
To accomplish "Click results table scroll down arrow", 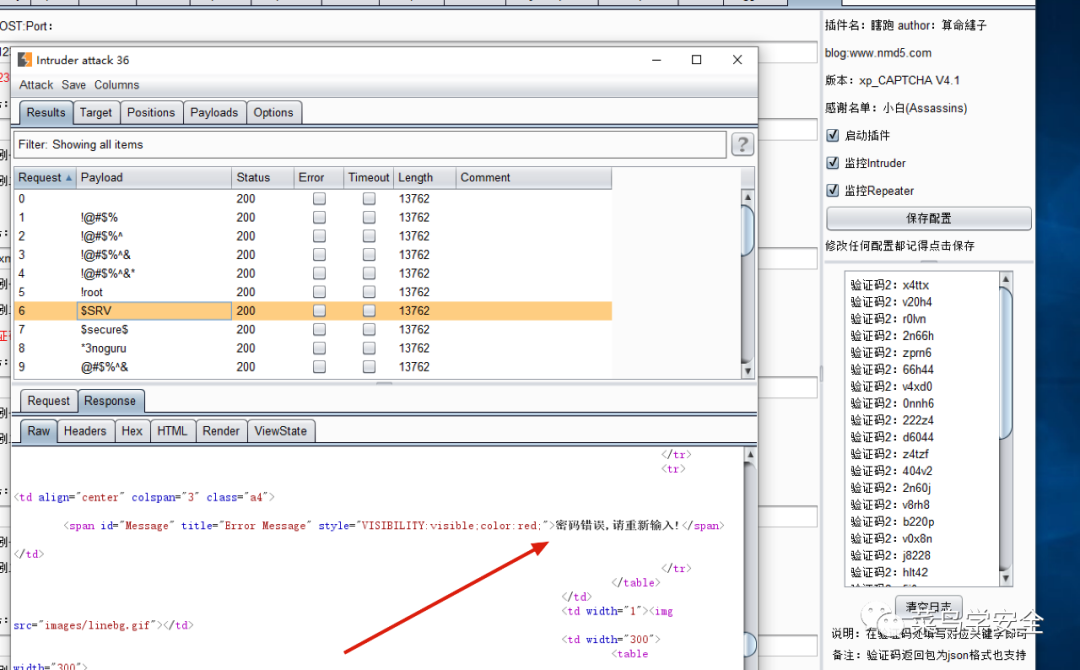I will [x=748, y=370].
